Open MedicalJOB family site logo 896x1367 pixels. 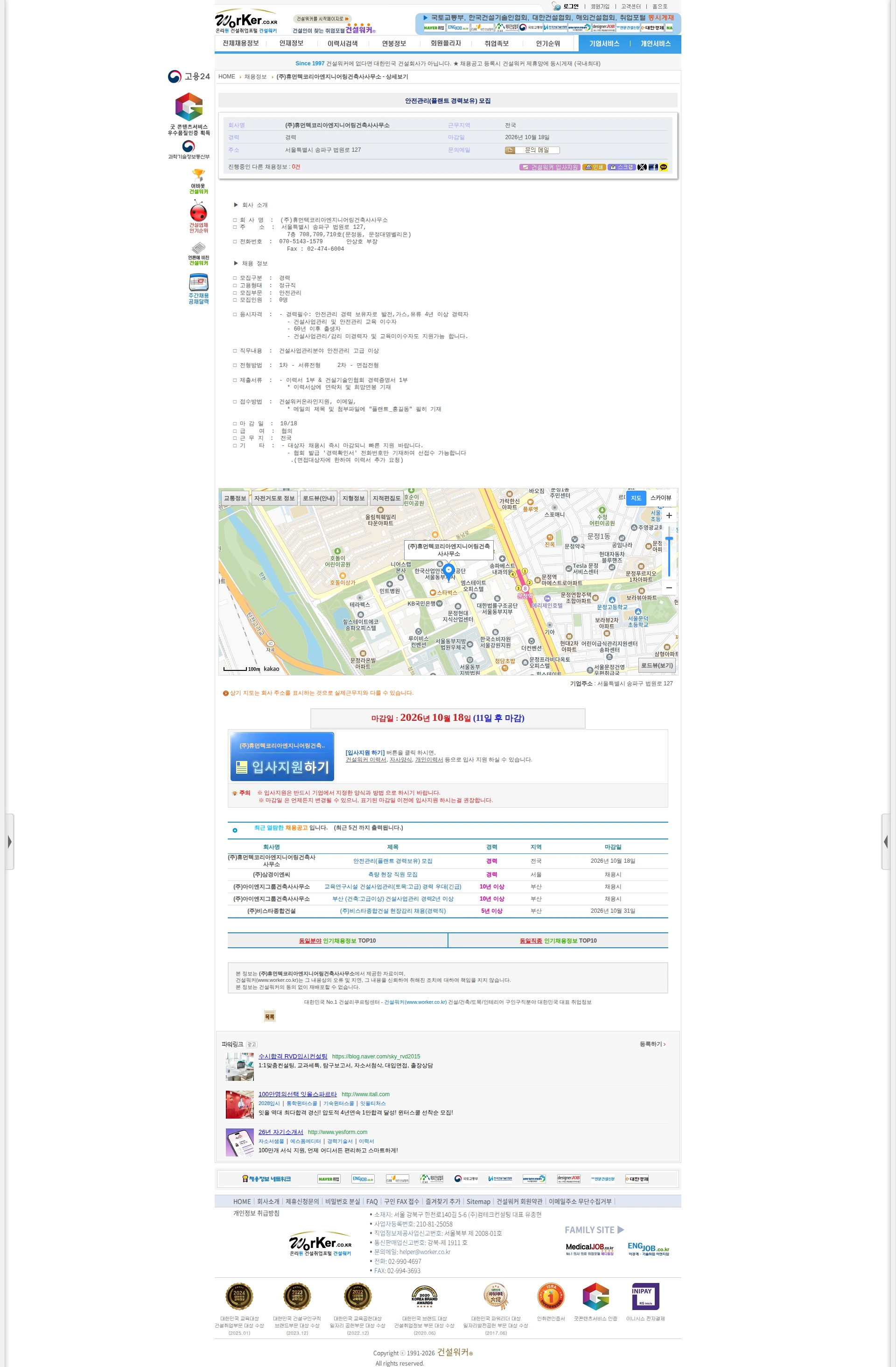click(x=589, y=1249)
